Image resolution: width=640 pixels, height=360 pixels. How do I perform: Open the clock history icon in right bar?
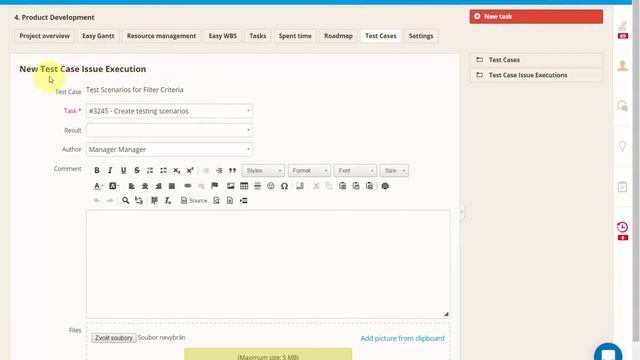(622, 227)
